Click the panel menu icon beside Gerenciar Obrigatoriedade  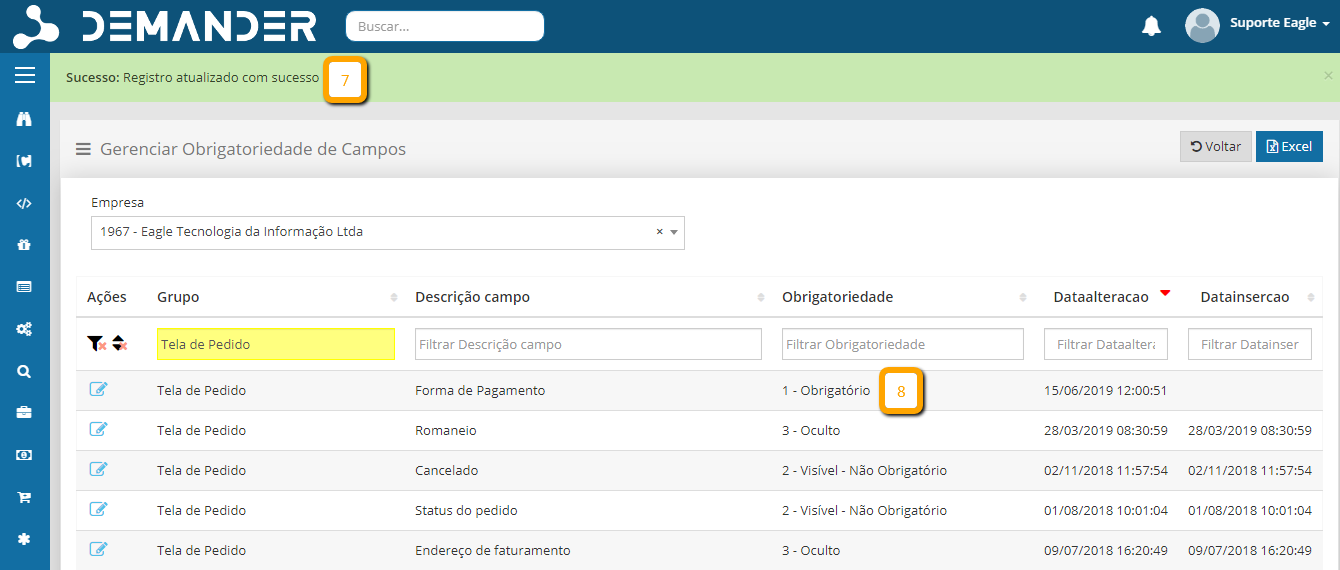coord(84,149)
